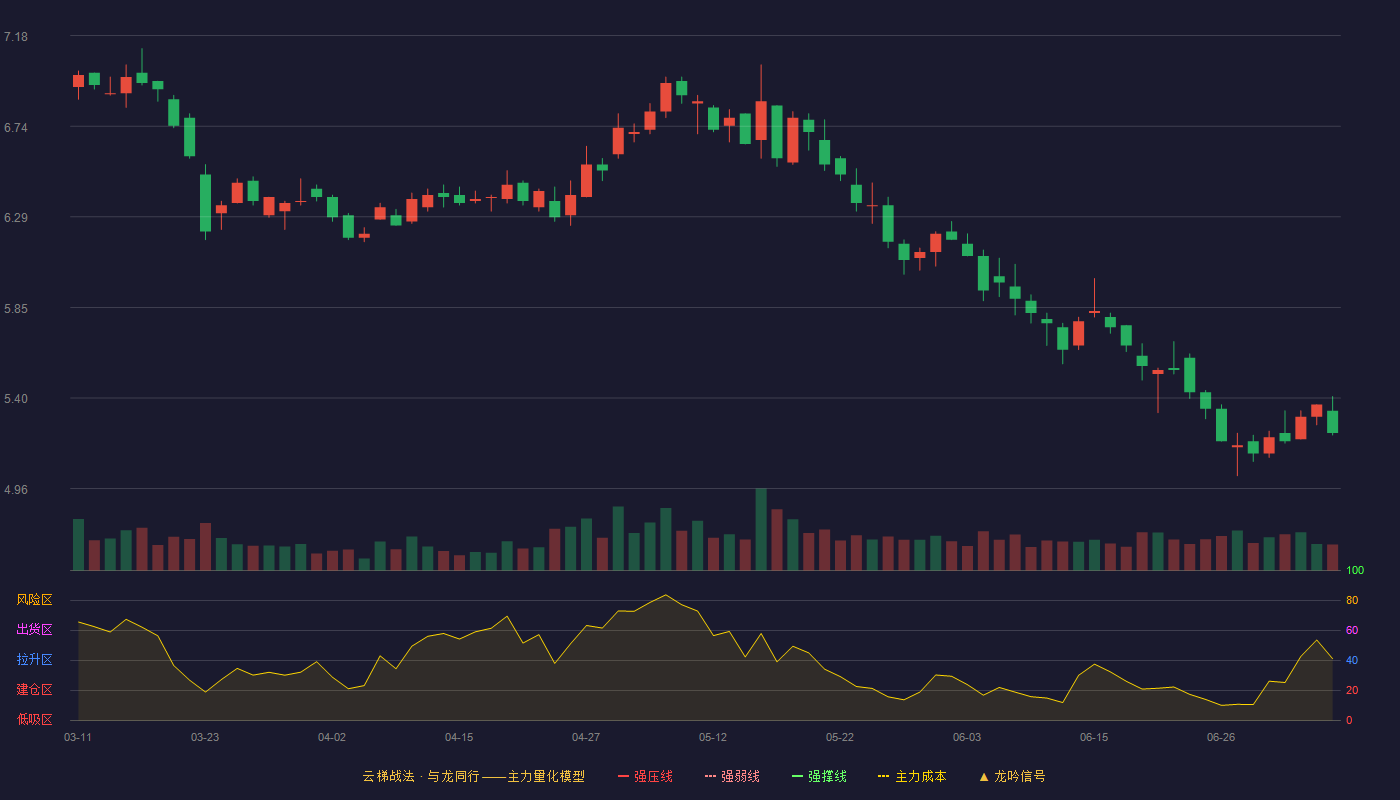Click the tallest volume bar in the chart
Screen dimensions: 1400x800
[761, 529]
